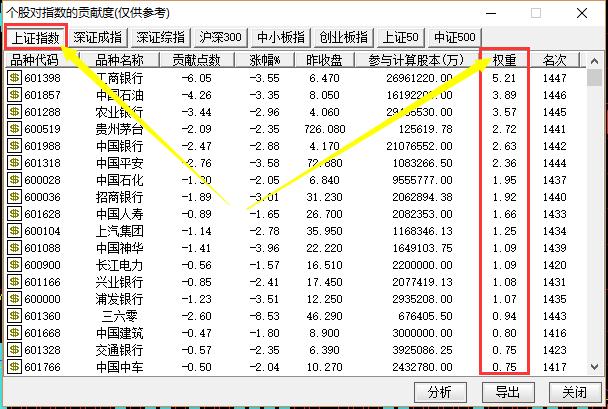Click the stock icon beside code 601166
The height and width of the screenshot is (409, 608).
14,282
